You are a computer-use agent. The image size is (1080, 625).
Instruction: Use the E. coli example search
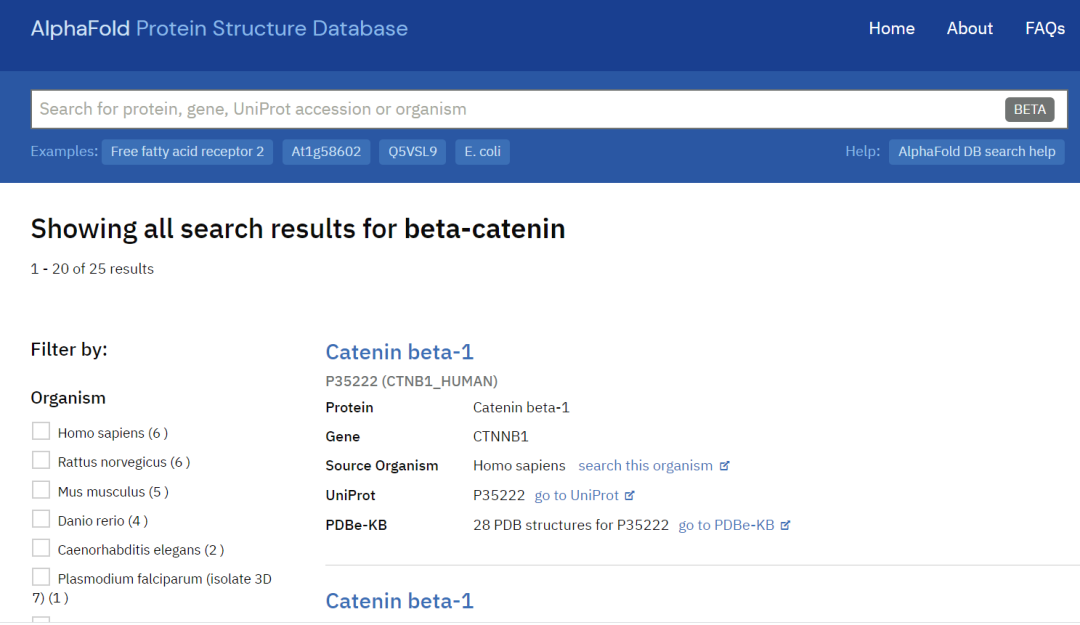point(482,152)
